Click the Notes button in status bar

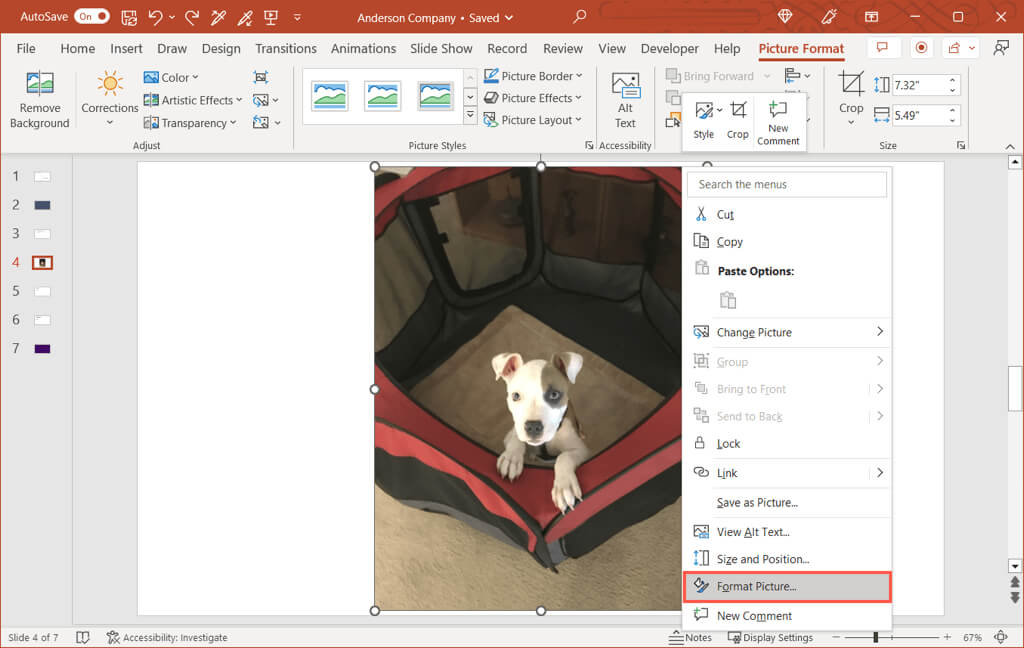tap(691, 637)
